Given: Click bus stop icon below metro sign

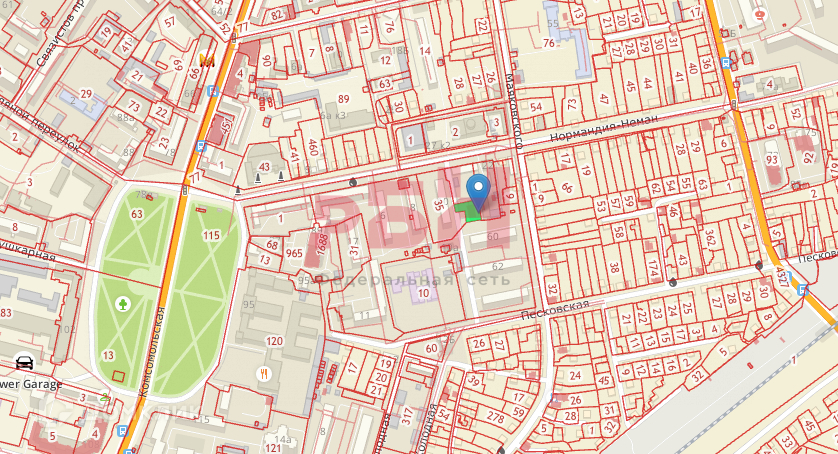Looking at the screenshot, I should [214, 91].
